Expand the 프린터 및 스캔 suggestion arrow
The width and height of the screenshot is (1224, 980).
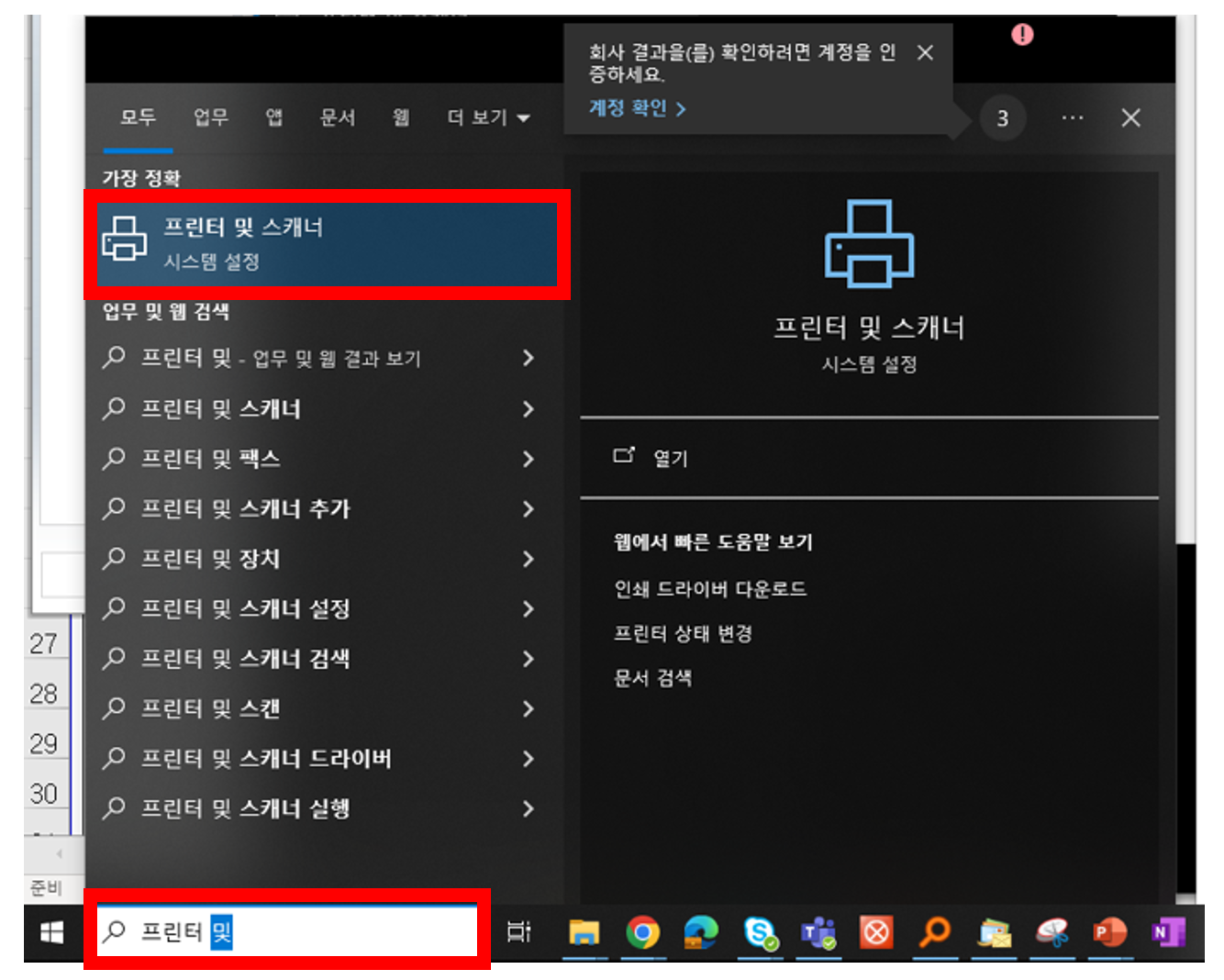529,708
